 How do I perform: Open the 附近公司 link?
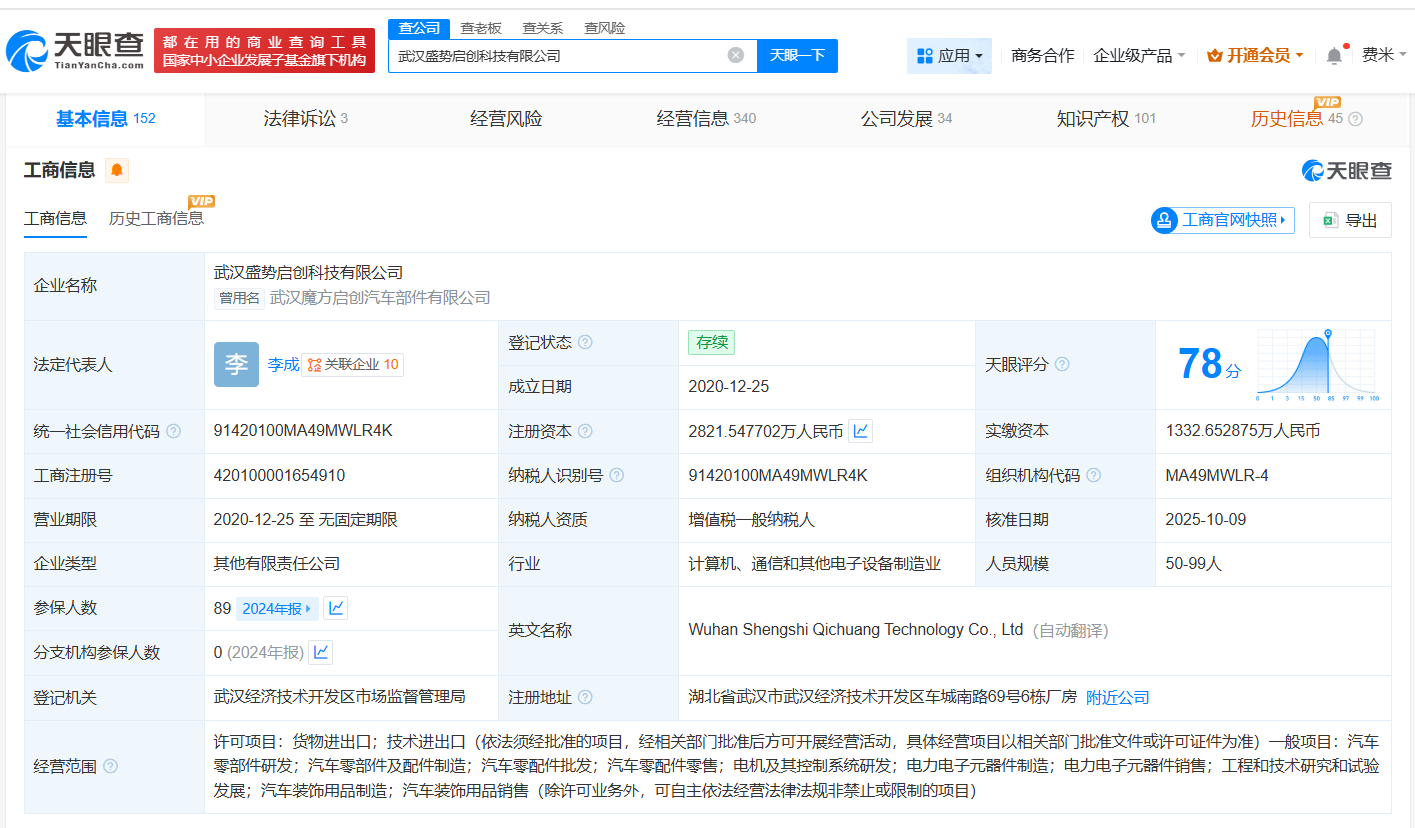point(1117,697)
